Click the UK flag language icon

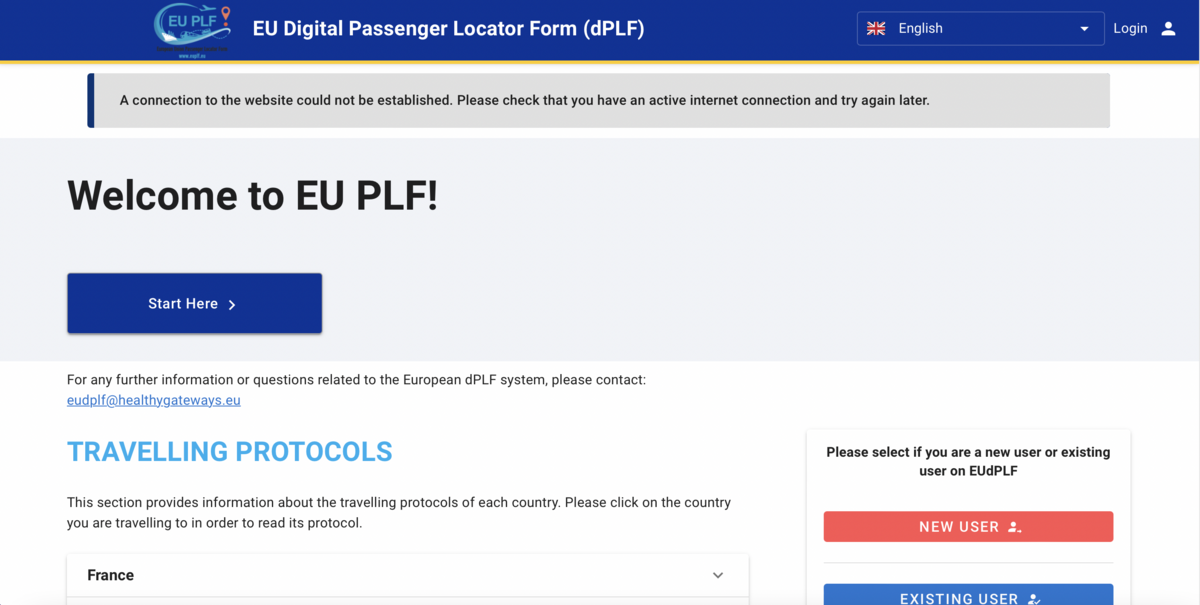(876, 28)
